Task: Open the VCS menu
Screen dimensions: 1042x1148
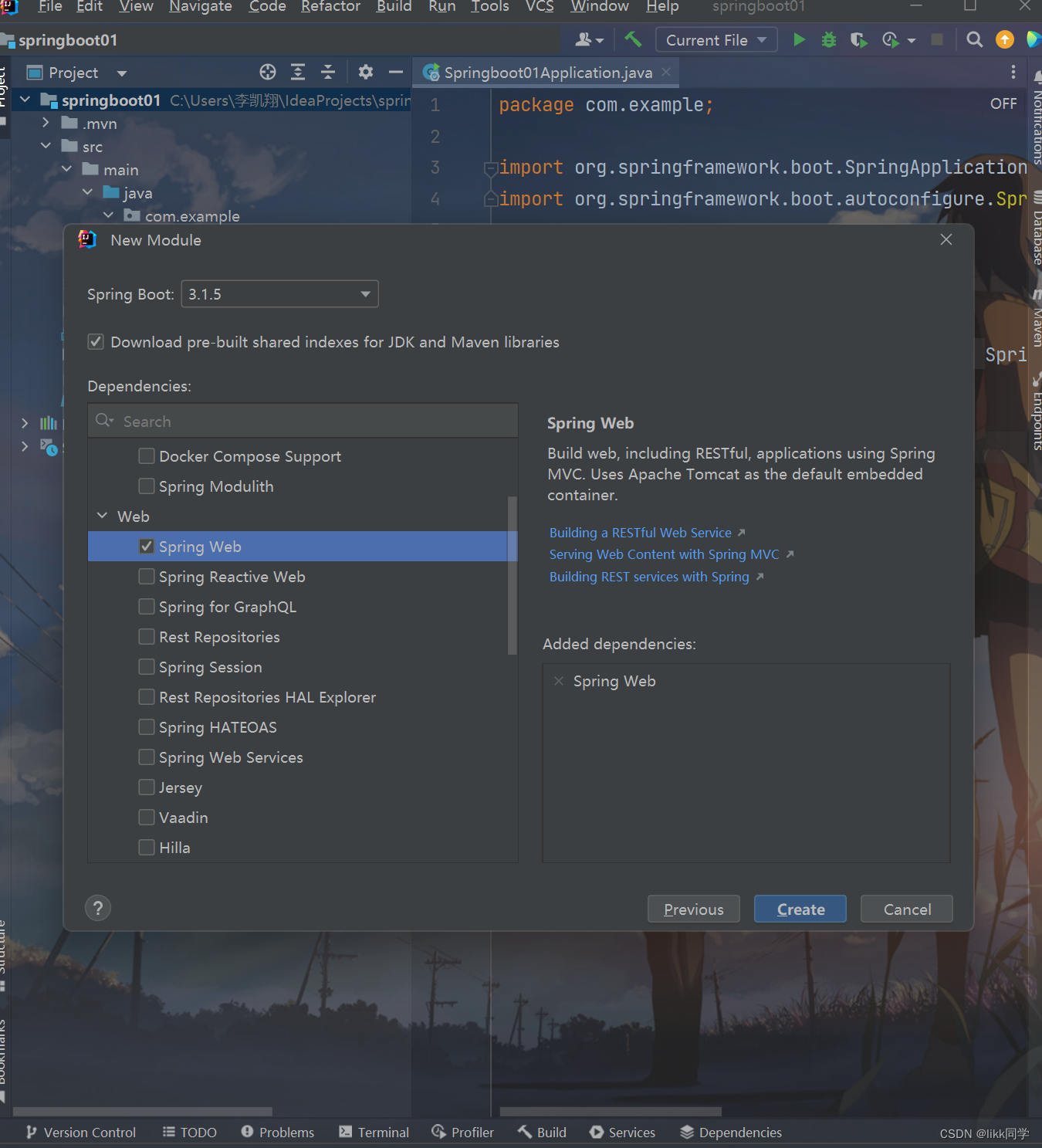Action: [540, 7]
